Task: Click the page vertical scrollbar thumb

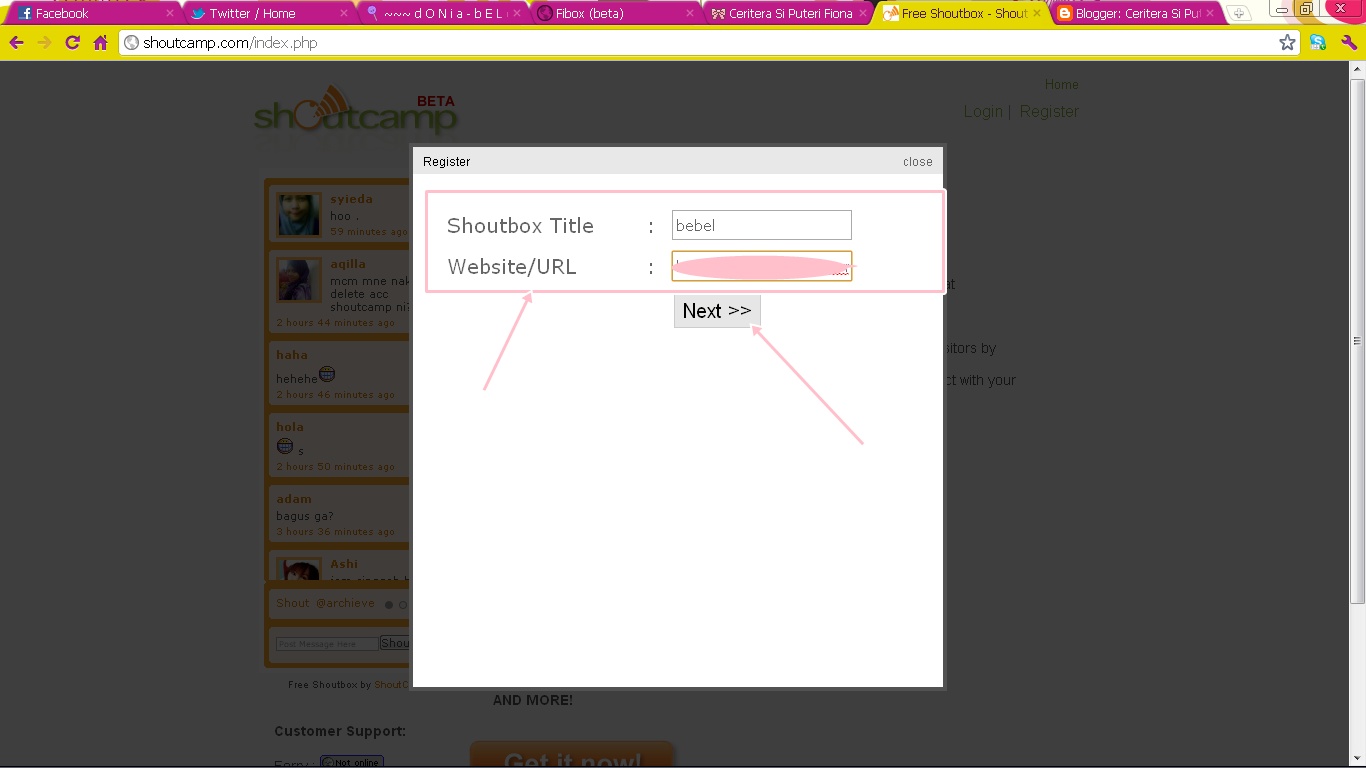Action: coord(1357,340)
